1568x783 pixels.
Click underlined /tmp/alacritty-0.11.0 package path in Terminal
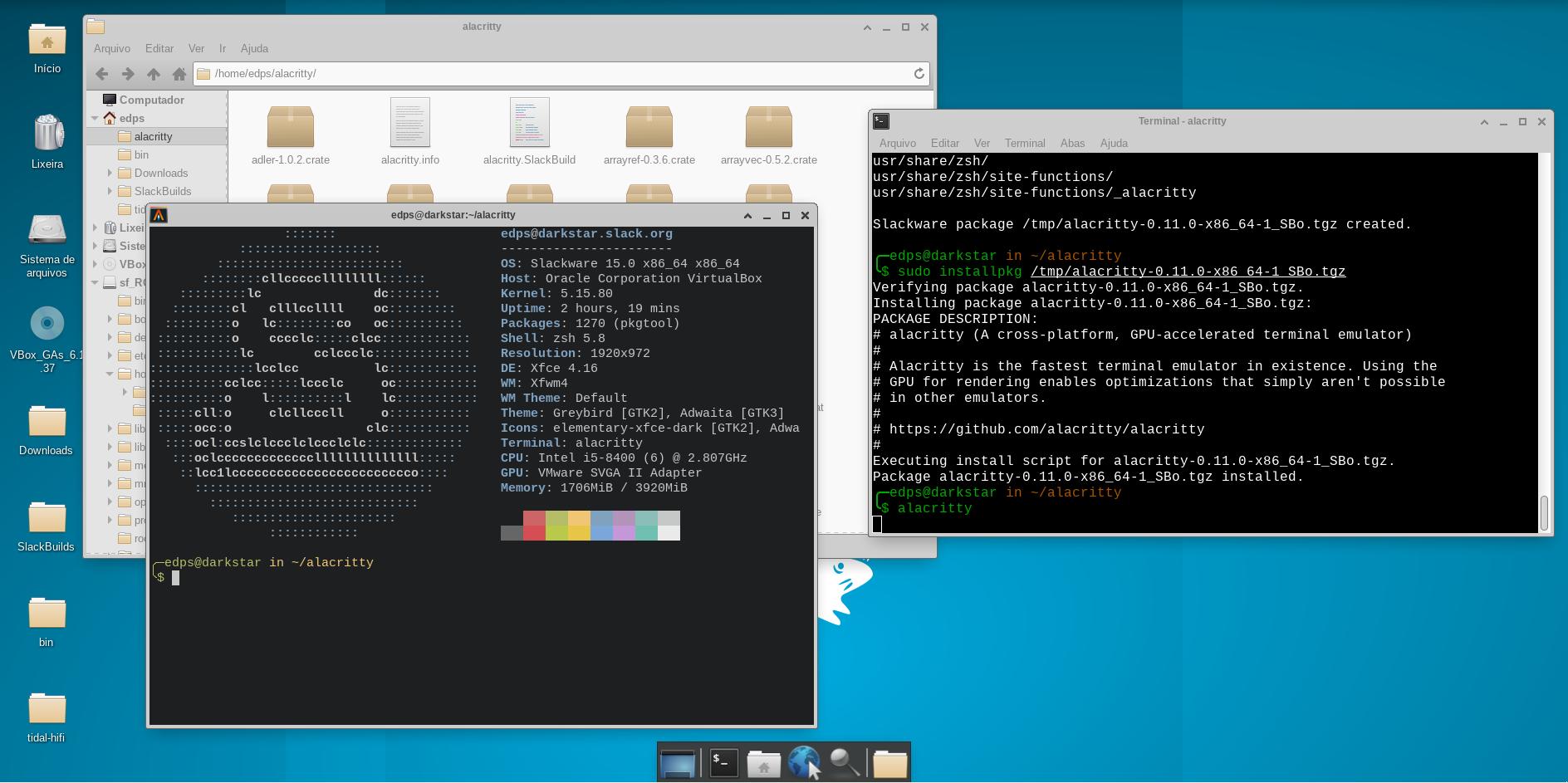[1188, 272]
